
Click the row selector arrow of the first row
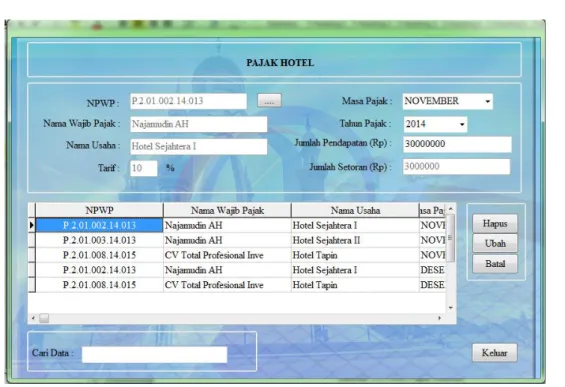(32, 226)
